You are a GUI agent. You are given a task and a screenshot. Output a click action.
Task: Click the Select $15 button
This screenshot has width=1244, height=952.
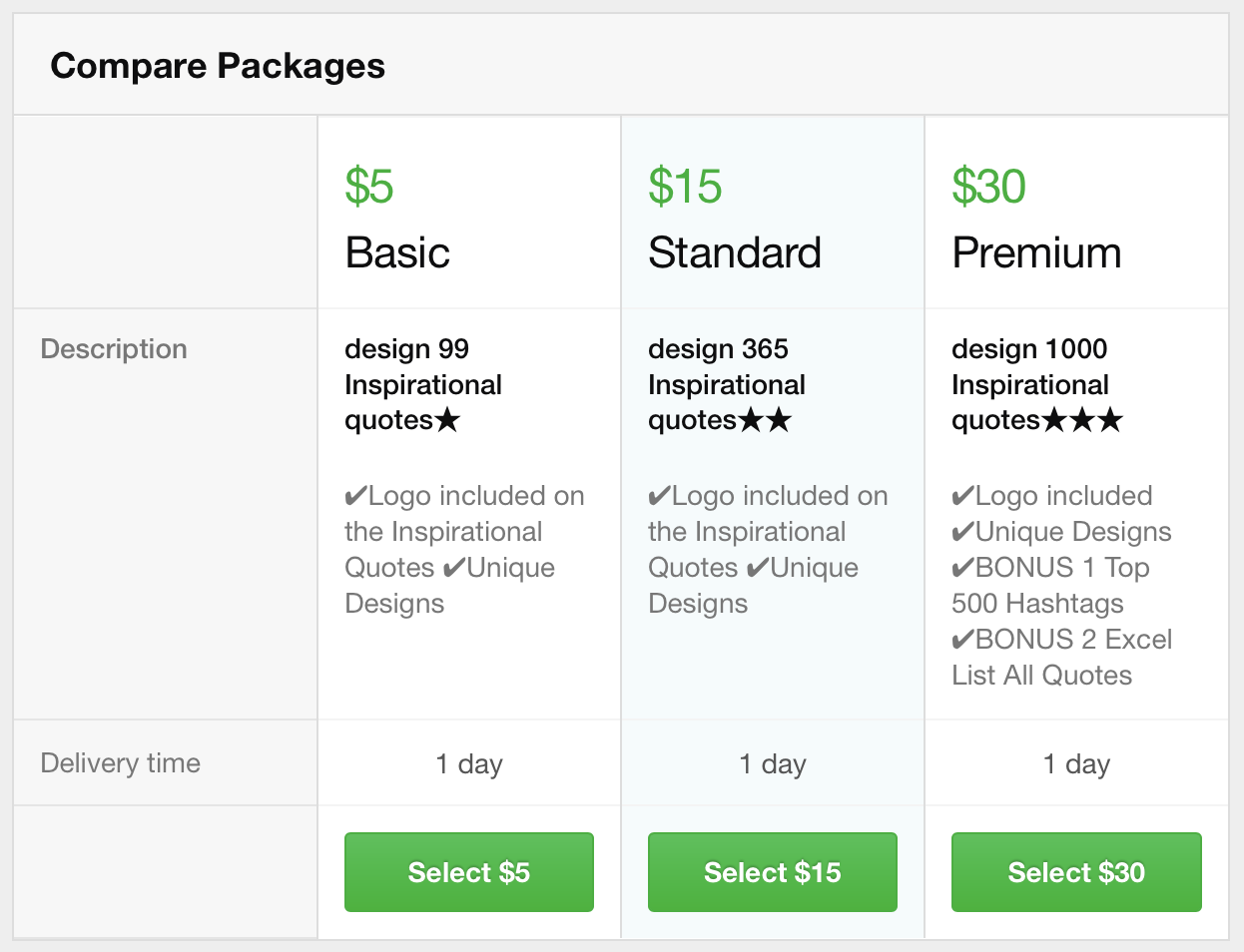772,872
